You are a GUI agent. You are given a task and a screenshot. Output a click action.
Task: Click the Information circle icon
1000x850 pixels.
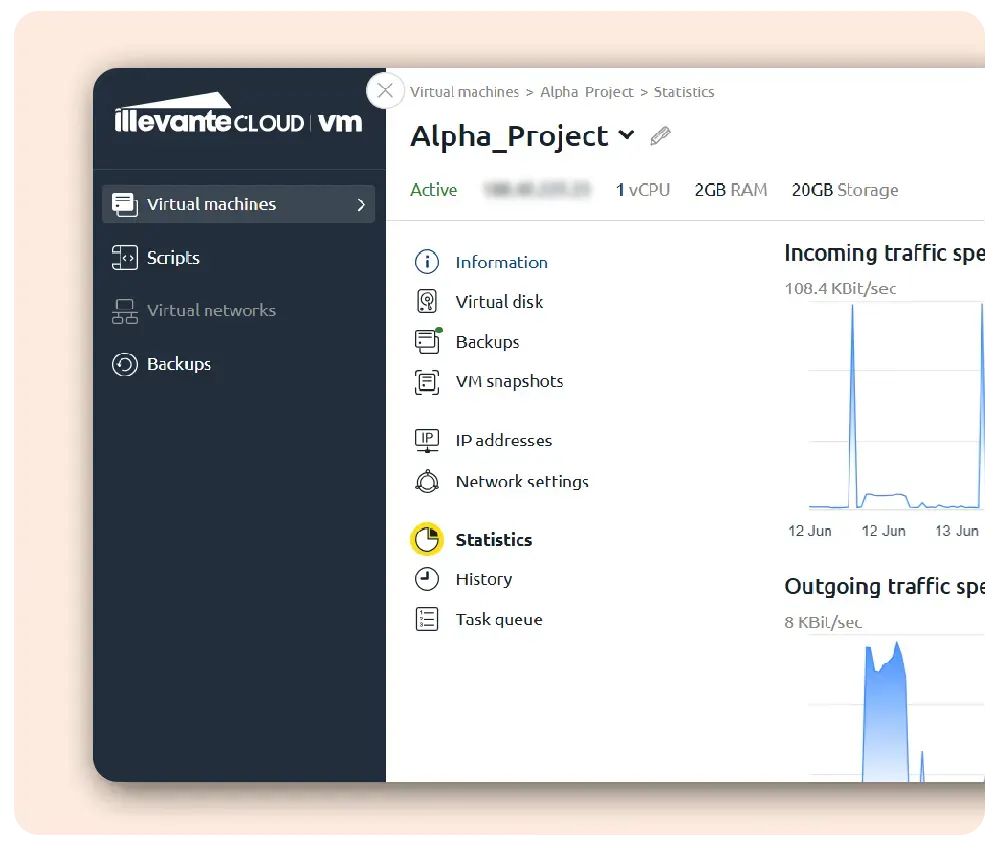pos(427,262)
